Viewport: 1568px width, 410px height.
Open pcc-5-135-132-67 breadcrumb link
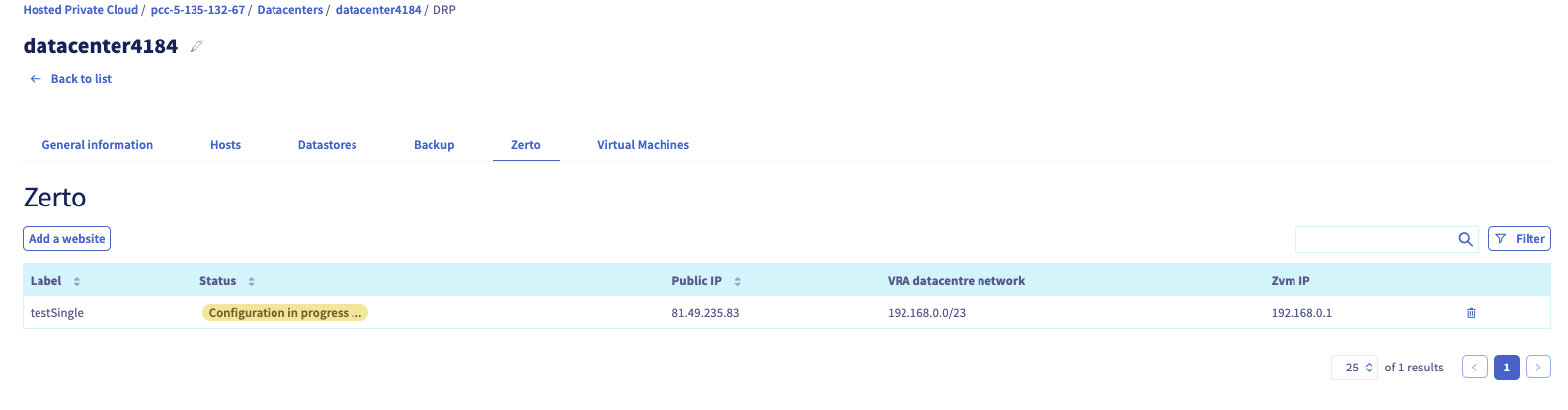tap(197, 10)
